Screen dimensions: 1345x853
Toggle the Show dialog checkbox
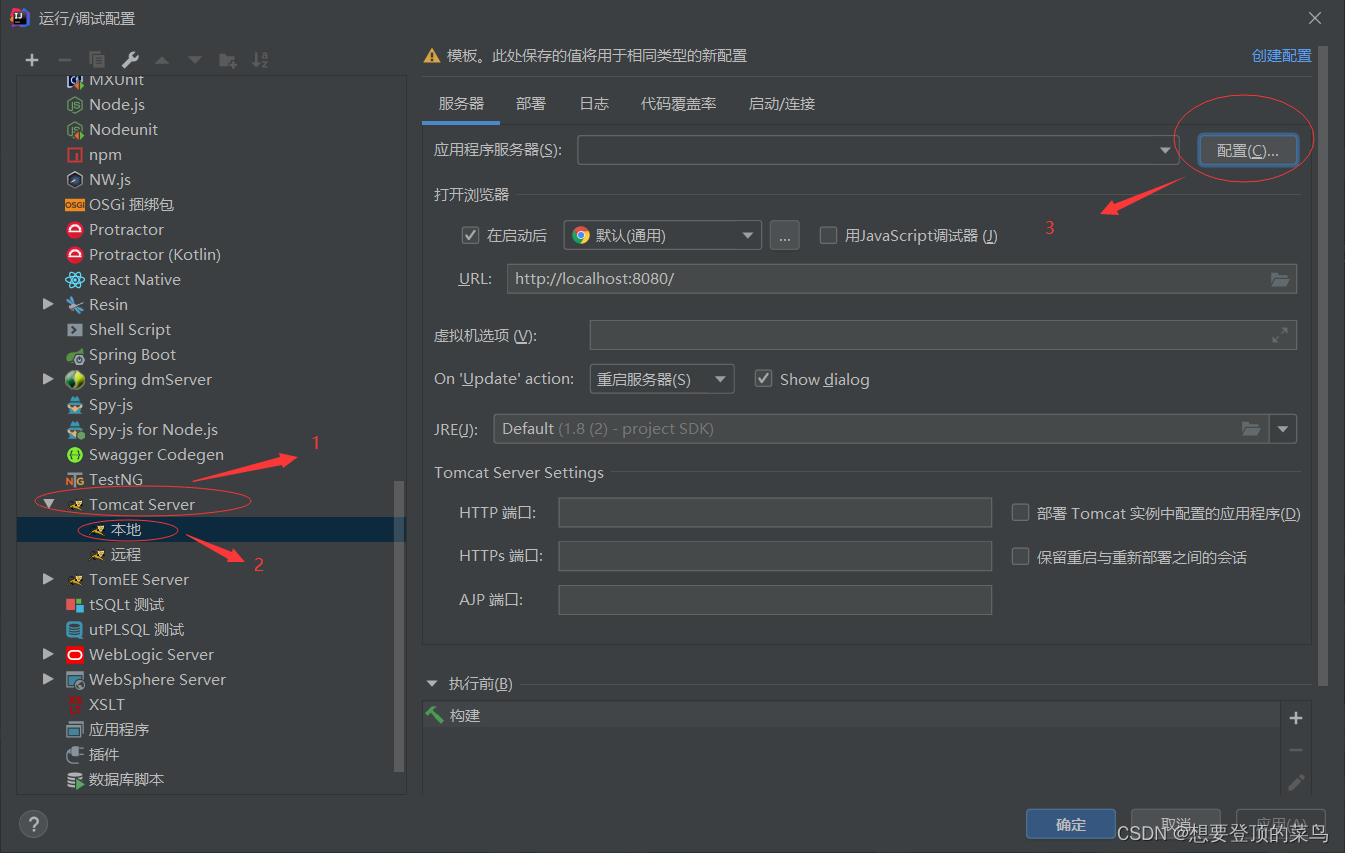coord(764,379)
